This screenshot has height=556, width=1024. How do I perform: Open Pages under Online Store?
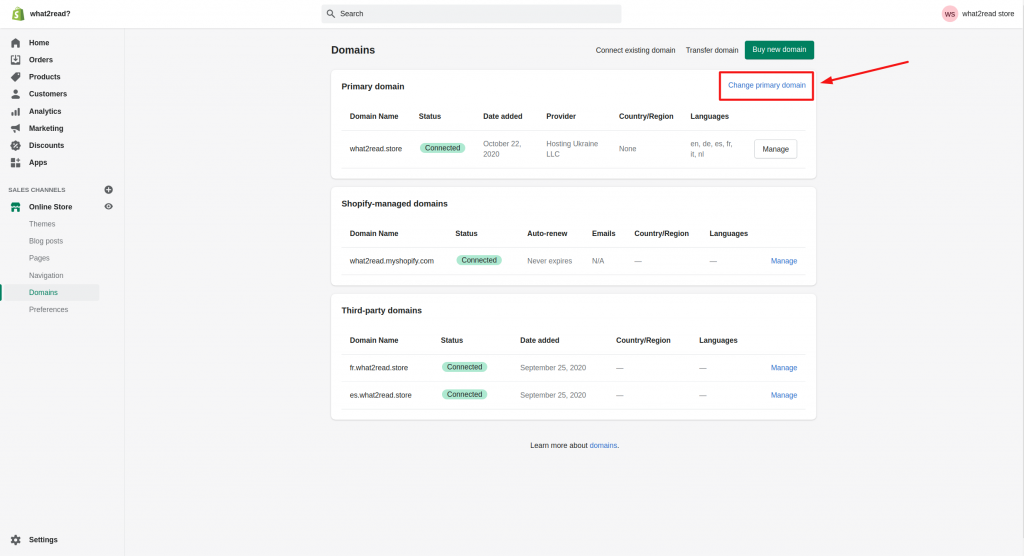tap(39, 258)
